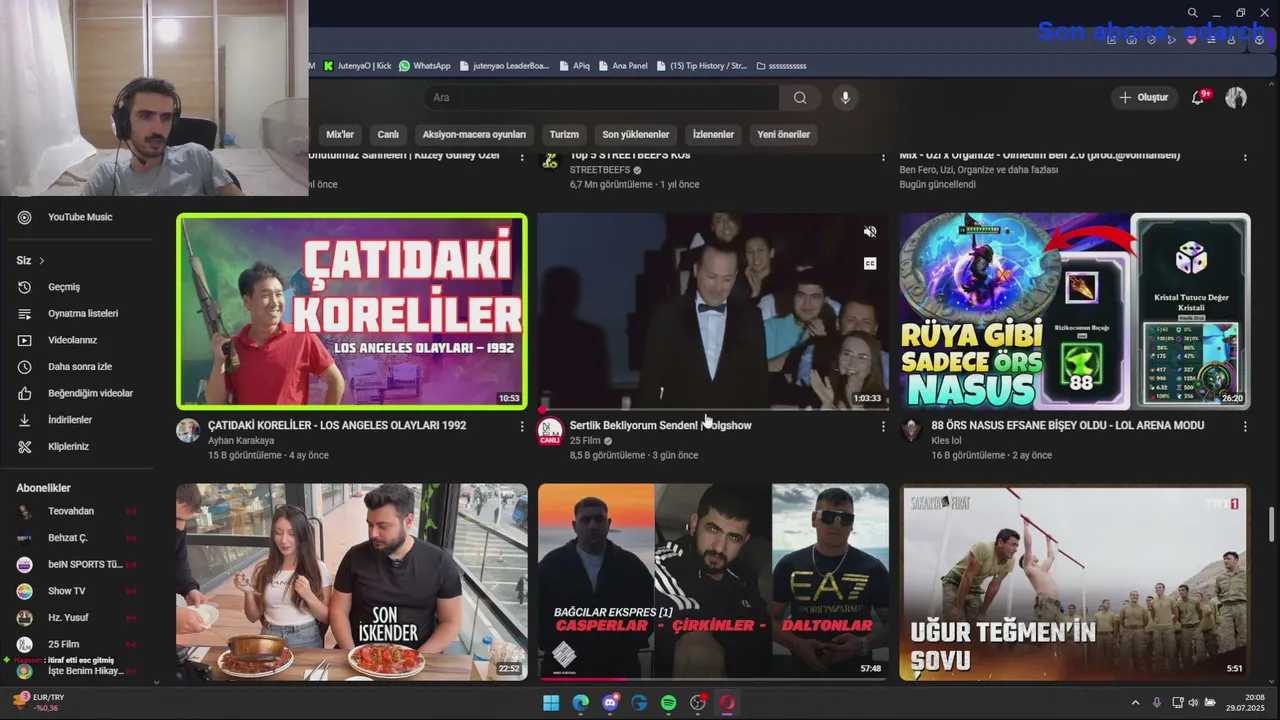Viewport: 1280px width, 720px height.
Task: Click the Oluştur create button
Action: [x=1143, y=97]
